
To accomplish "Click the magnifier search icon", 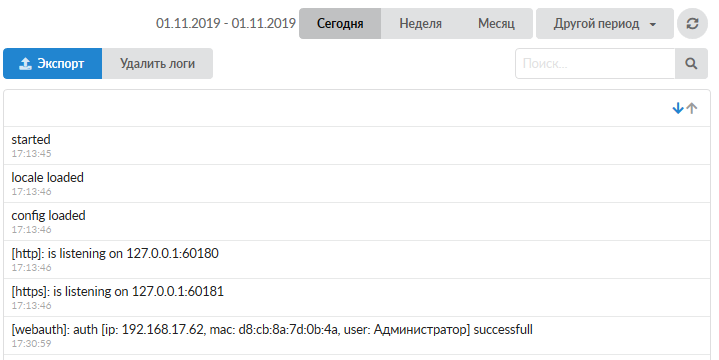I will (x=691, y=63).
